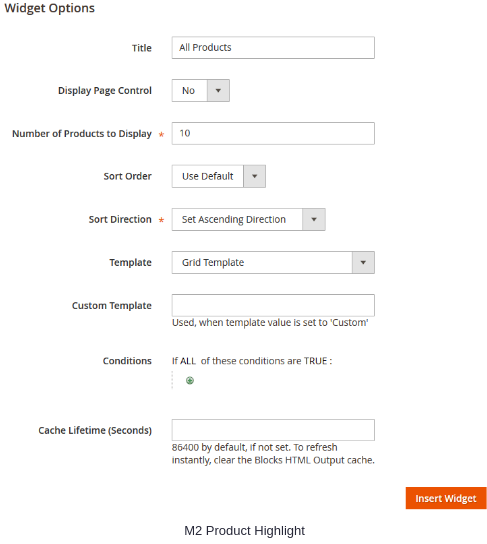Image resolution: width=487 pixels, height=544 pixels.
Task: Click the Conditions field label
Action: tap(127, 361)
